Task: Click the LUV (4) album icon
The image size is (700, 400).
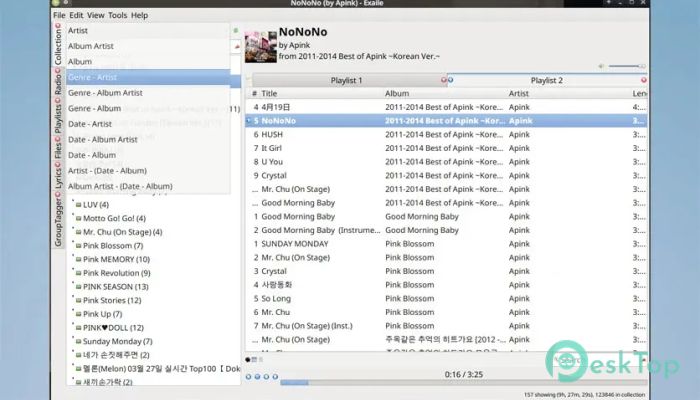Action: [79, 205]
